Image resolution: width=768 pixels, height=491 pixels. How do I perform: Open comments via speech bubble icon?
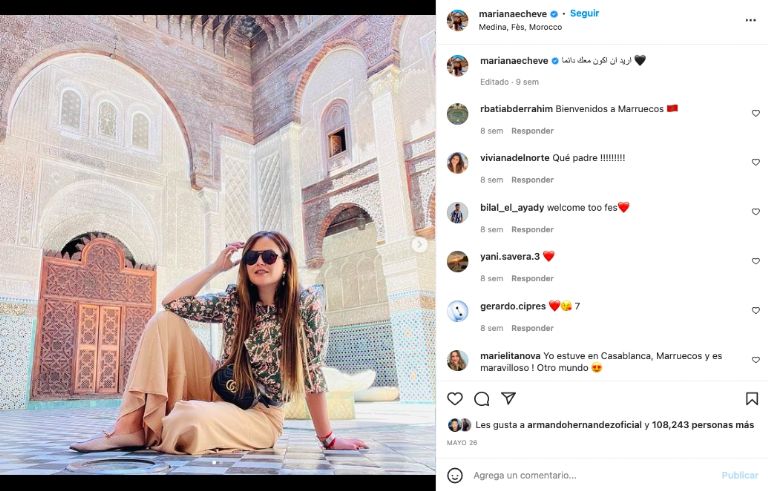coord(481,399)
